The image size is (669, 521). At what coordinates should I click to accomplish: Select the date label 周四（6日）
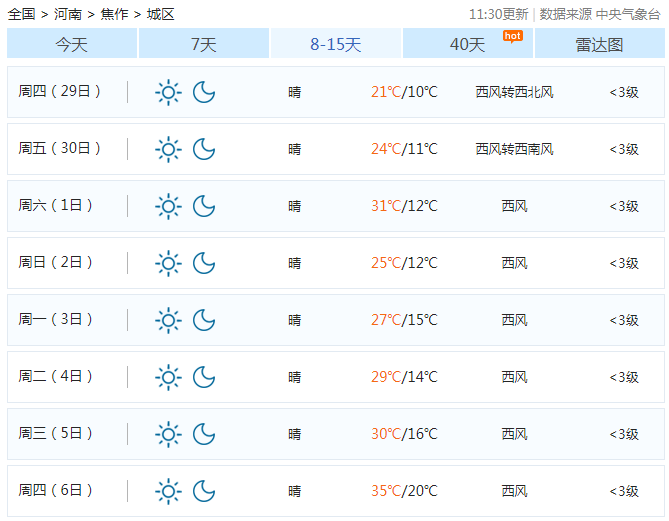[x=55, y=491]
